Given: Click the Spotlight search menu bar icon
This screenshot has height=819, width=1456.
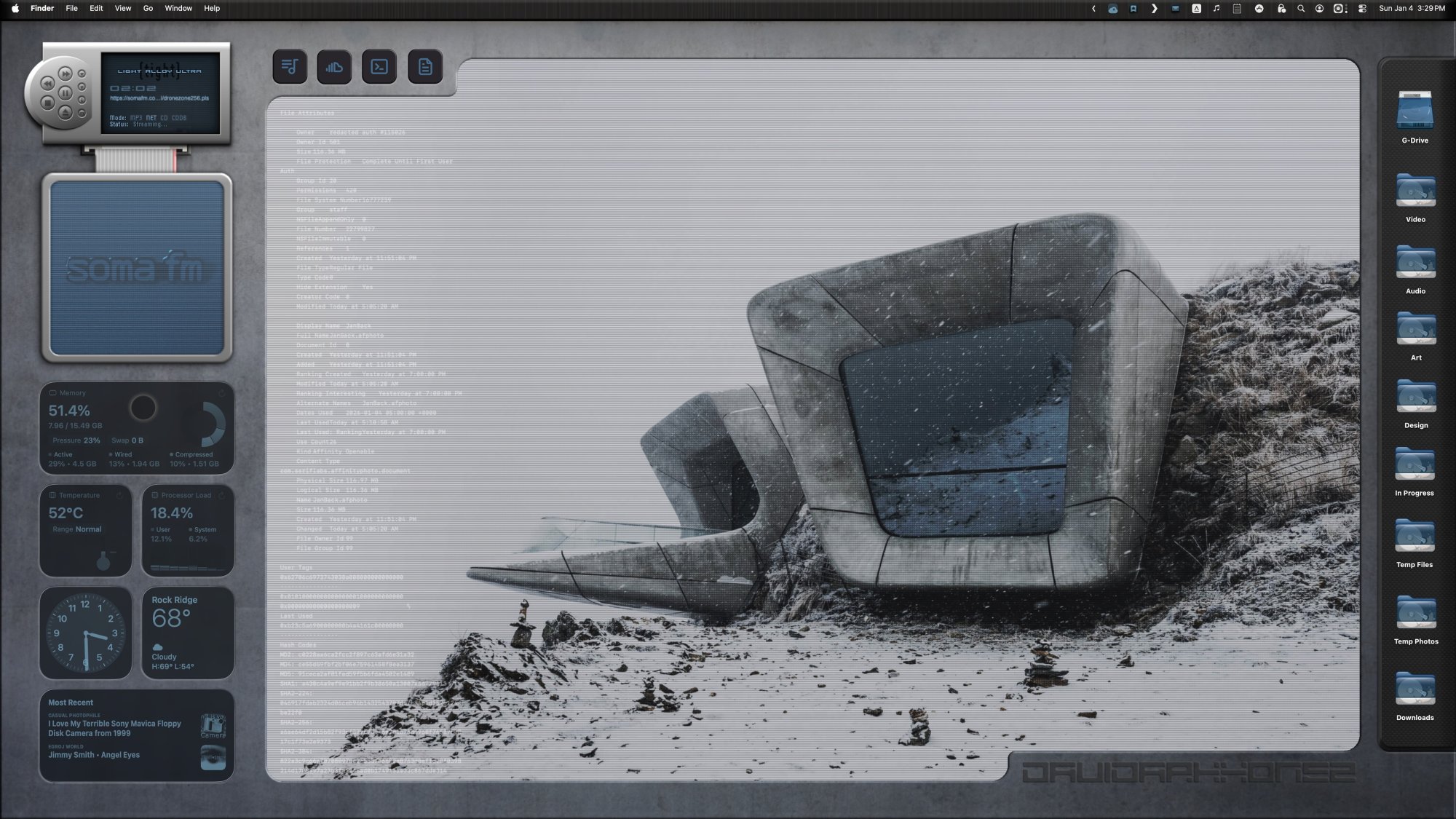Looking at the screenshot, I should point(1302,8).
